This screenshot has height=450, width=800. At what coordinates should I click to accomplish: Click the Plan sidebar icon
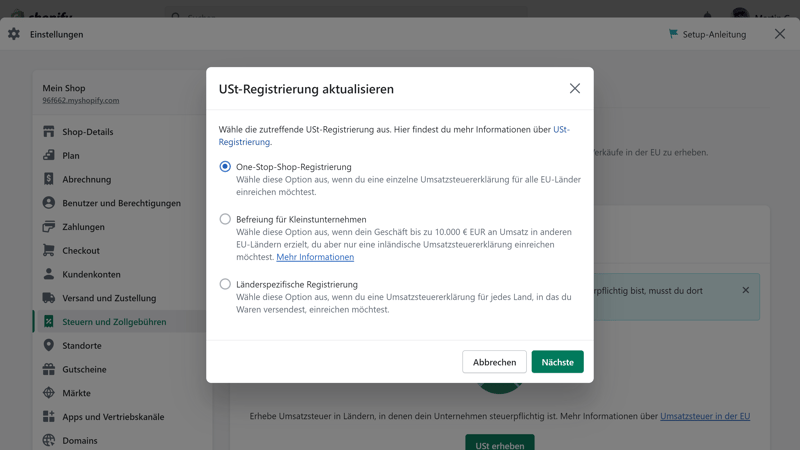click(x=49, y=156)
